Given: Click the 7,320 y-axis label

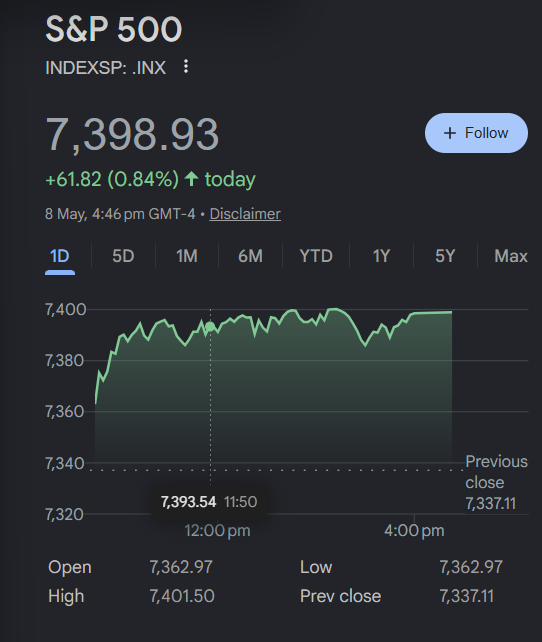Looking at the screenshot, I should 64,514.
